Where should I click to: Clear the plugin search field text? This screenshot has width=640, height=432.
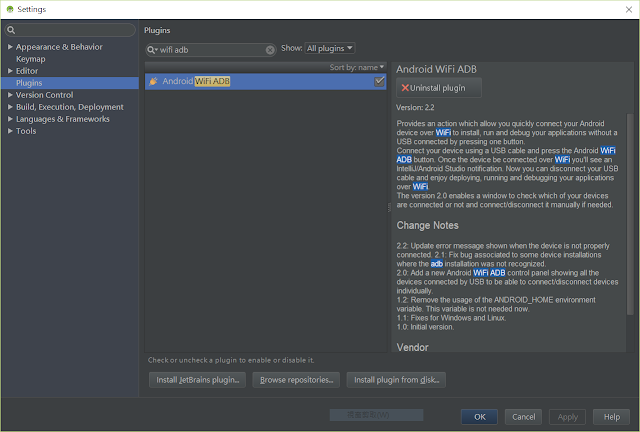270,50
